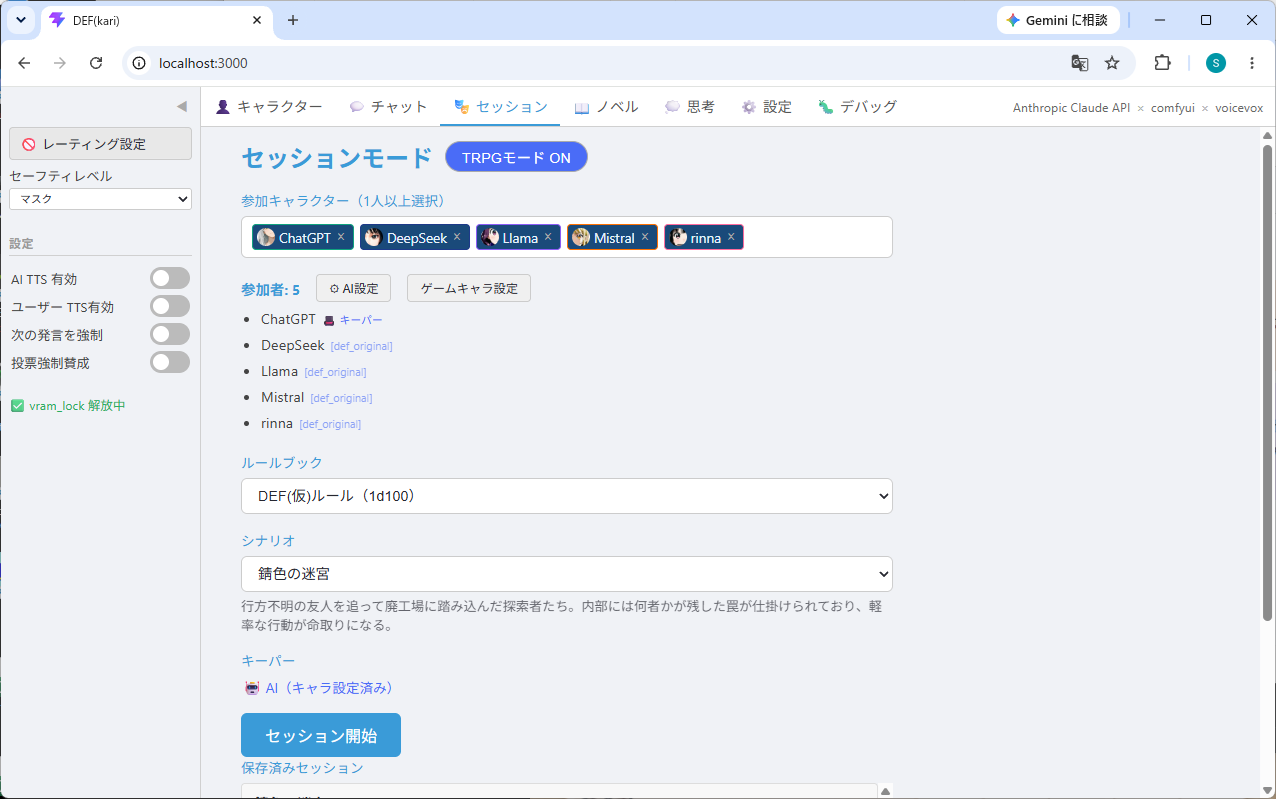Click Llama avatar in character chip
Image resolution: width=1276 pixels, height=799 pixels.
(490, 237)
